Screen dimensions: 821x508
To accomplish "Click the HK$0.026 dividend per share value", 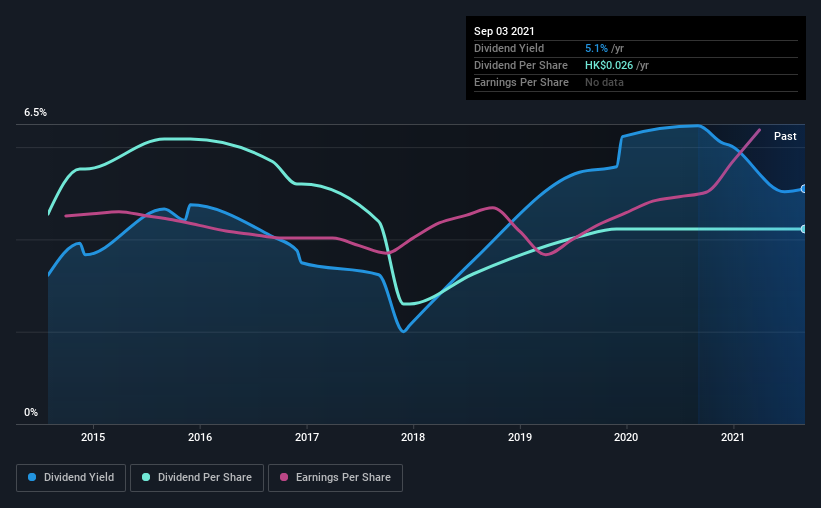I will coord(609,65).
